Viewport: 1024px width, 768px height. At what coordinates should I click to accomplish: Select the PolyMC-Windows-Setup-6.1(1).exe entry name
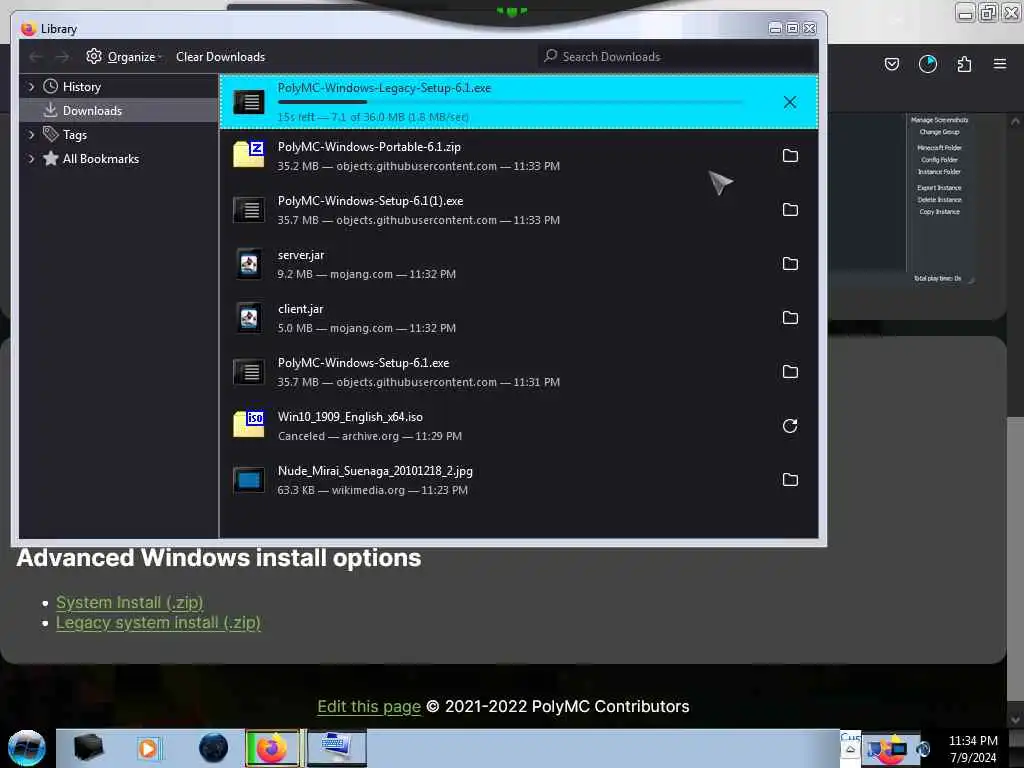(x=370, y=201)
